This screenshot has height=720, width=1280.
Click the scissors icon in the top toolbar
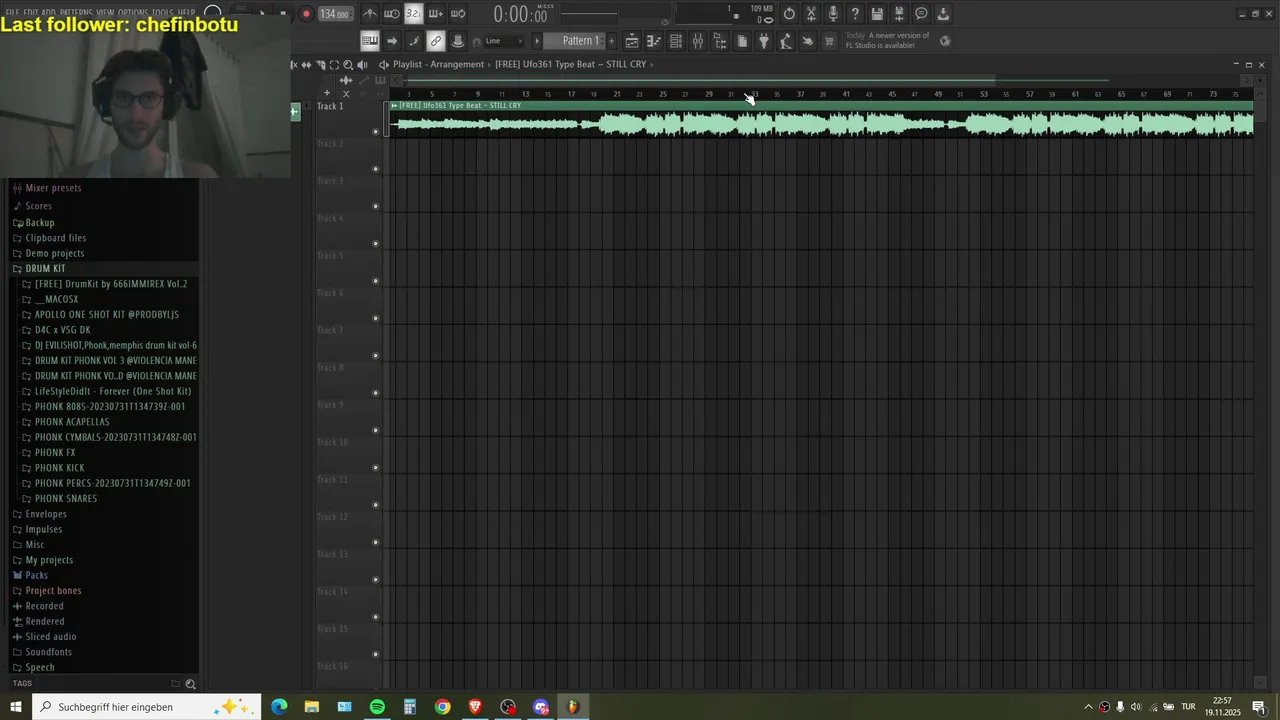[x=811, y=14]
